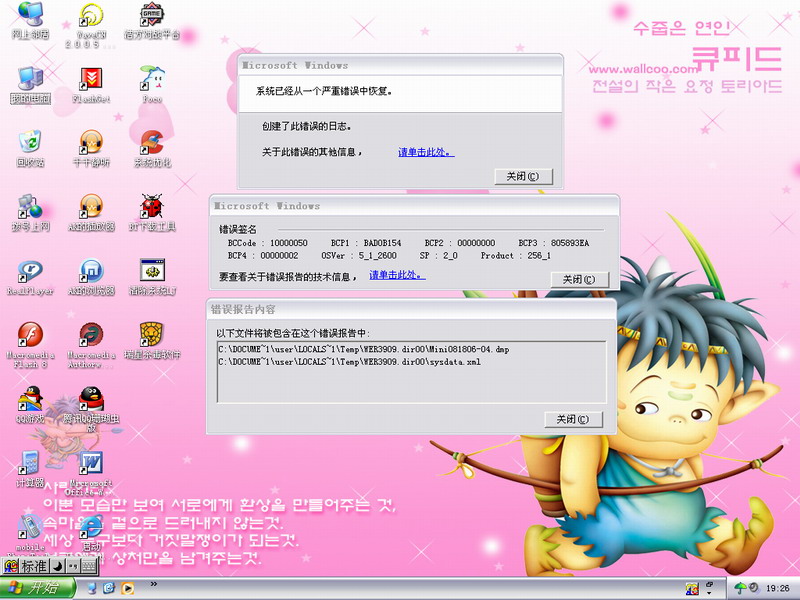The height and width of the screenshot is (600, 800).
Task: Launch the 千千静听 music player shortcut
Action: click(91, 149)
